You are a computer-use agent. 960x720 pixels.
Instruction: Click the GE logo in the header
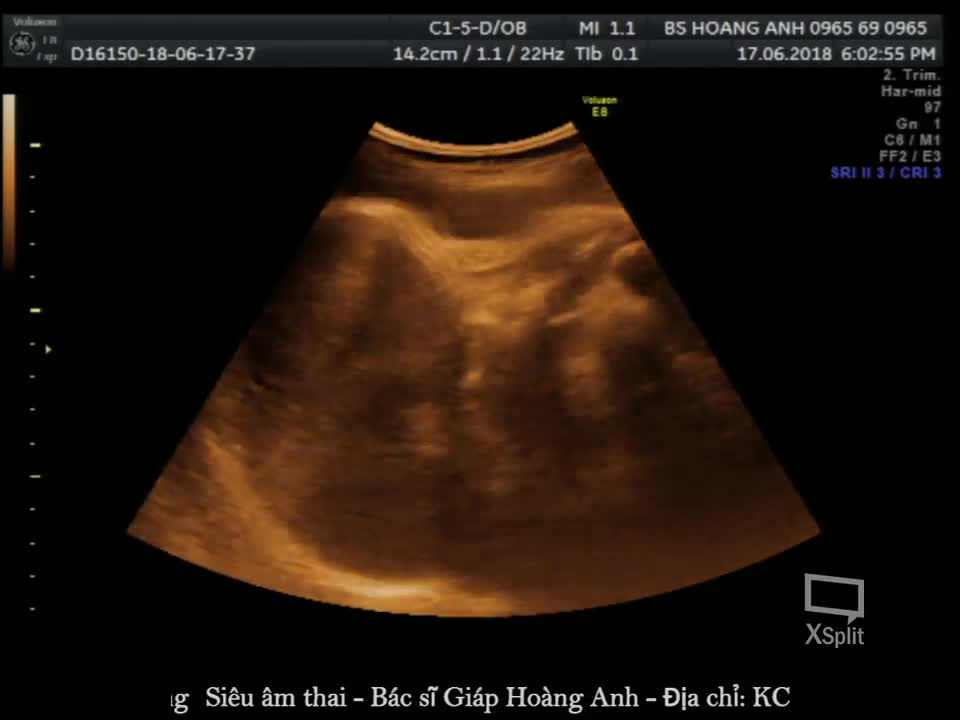[22, 44]
